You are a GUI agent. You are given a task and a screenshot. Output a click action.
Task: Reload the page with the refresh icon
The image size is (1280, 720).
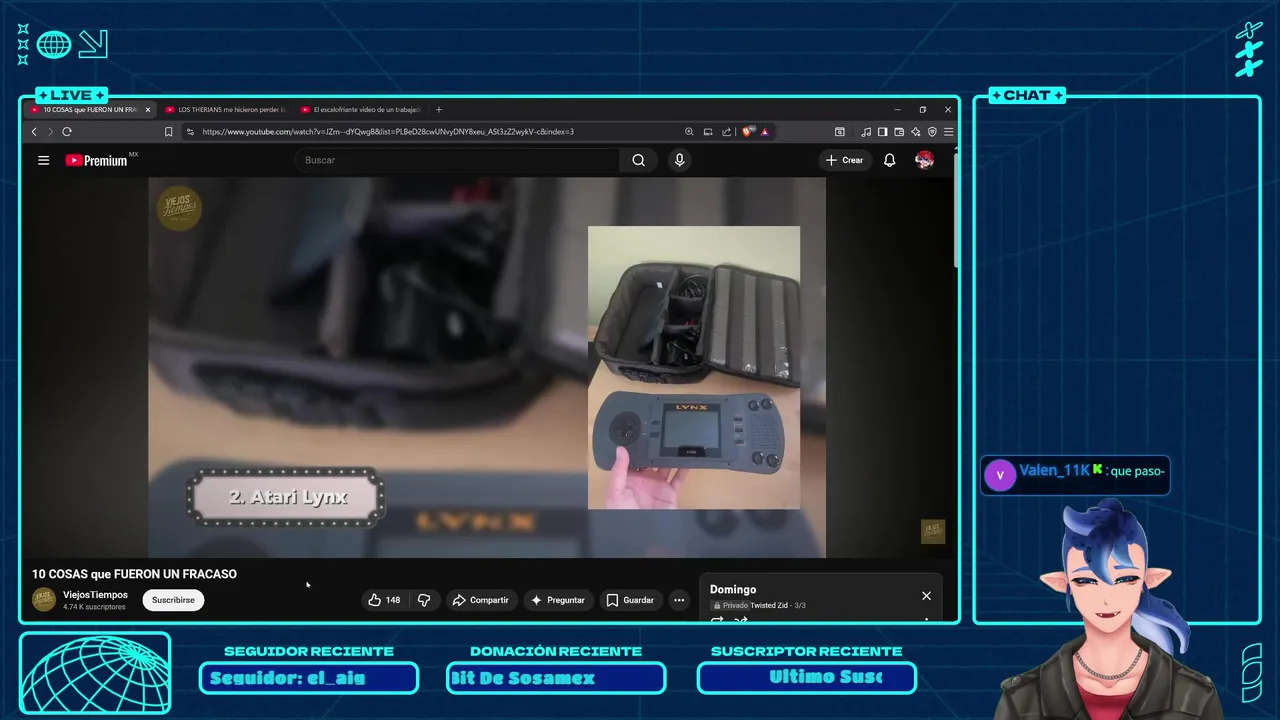(x=67, y=132)
